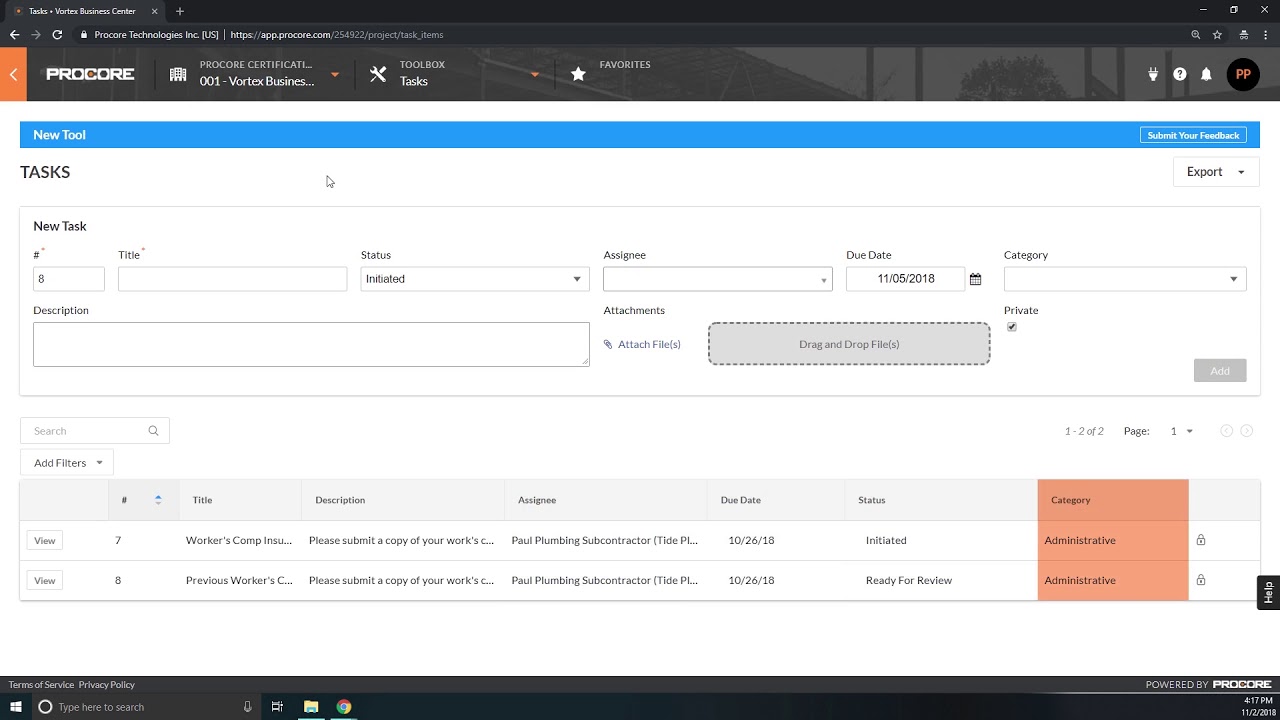Click View for task 7
This screenshot has height=720, width=1280.
[45, 540]
